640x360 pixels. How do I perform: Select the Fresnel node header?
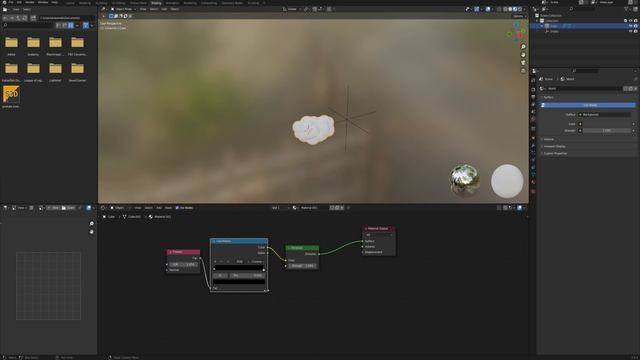183,252
